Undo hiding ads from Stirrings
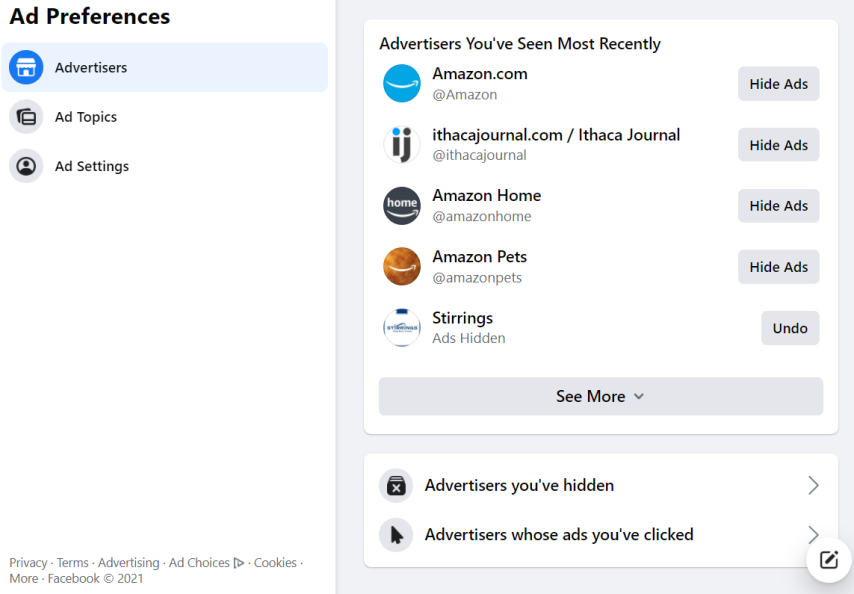 pos(790,328)
